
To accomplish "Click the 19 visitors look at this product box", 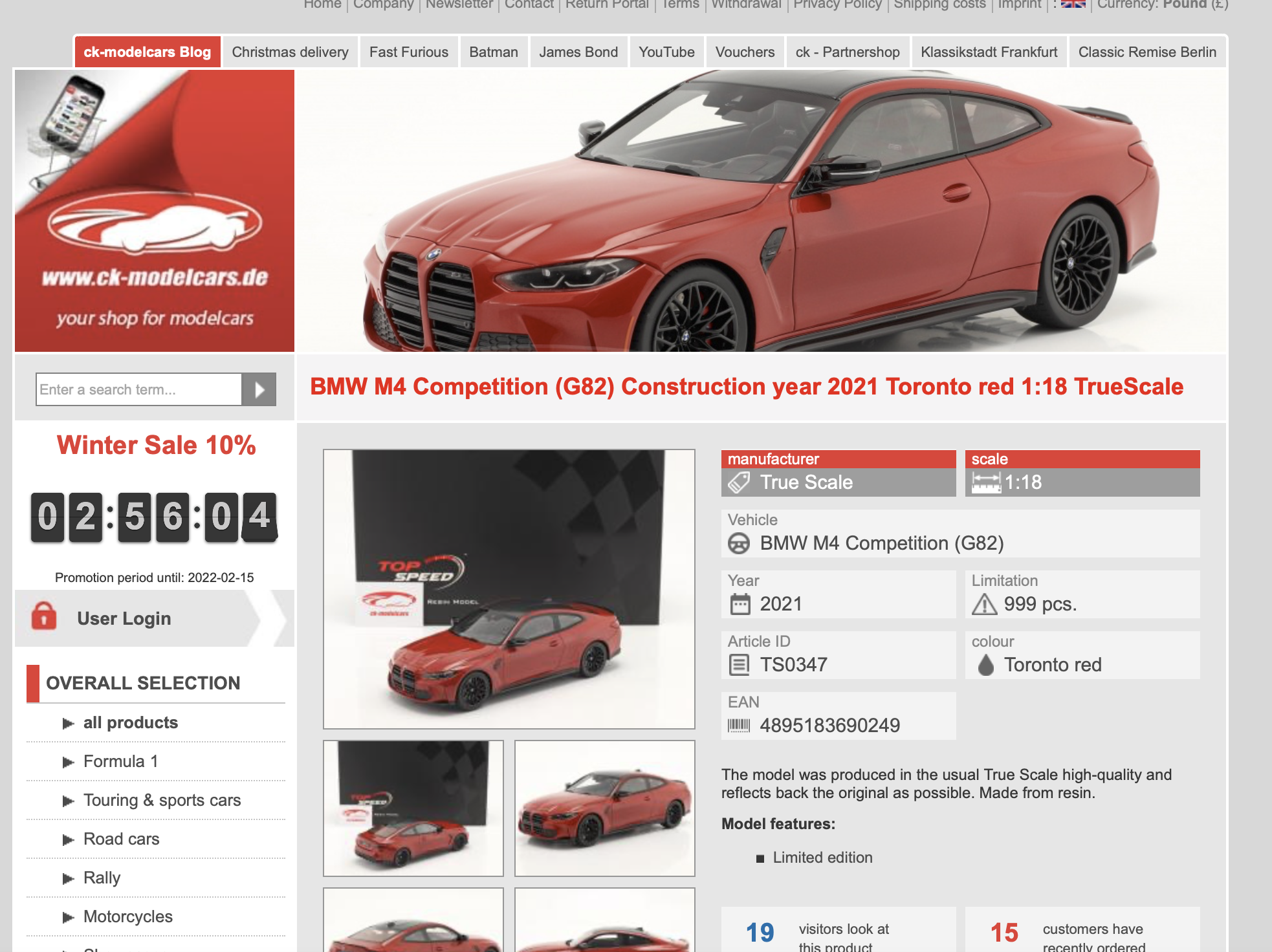I will (839, 929).
